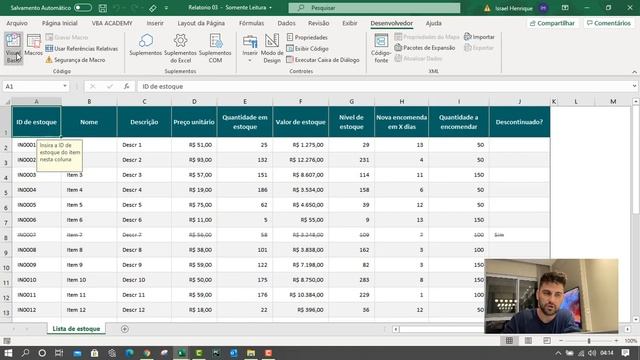This screenshot has width=640, height=360.
Task: Click the Pesquisar search box
Action: 374,8
